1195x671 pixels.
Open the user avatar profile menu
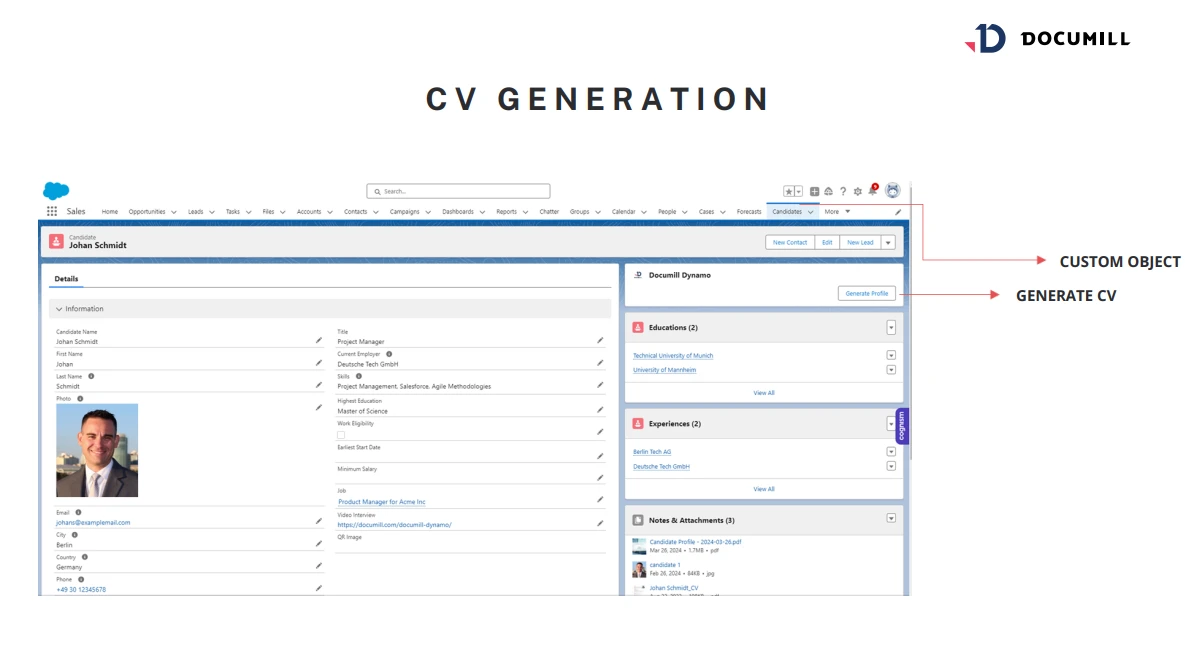point(893,191)
